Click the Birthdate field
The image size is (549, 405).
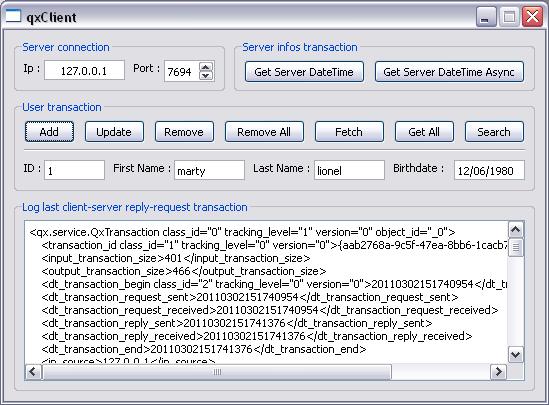[489, 170]
